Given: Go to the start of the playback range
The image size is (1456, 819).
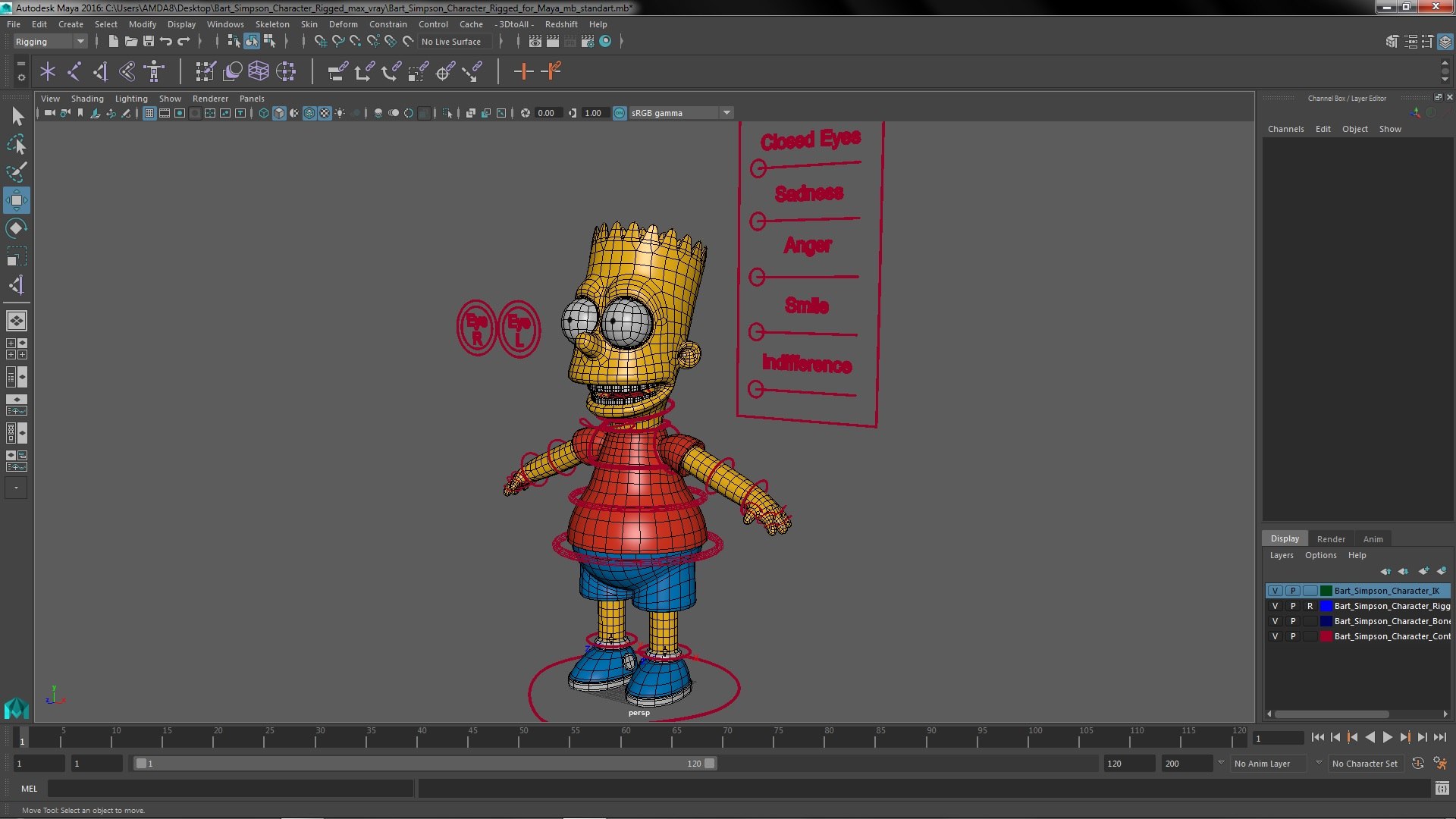Looking at the screenshot, I should pos(1317,737).
